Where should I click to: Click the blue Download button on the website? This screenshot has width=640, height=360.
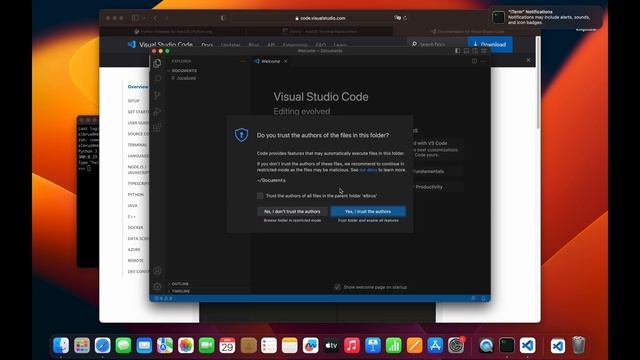coord(490,44)
